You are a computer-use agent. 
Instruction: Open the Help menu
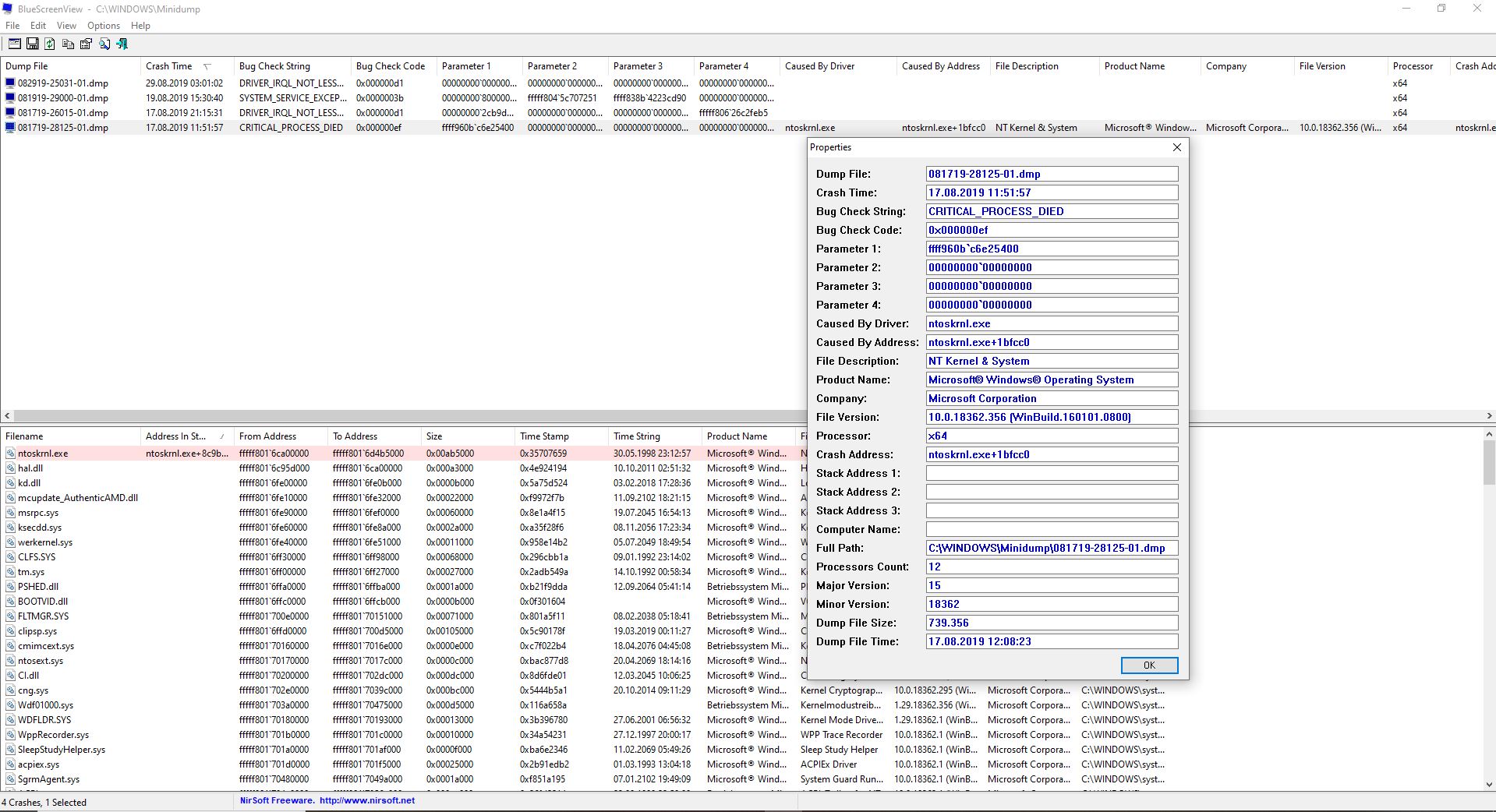[x=140, y=26]
